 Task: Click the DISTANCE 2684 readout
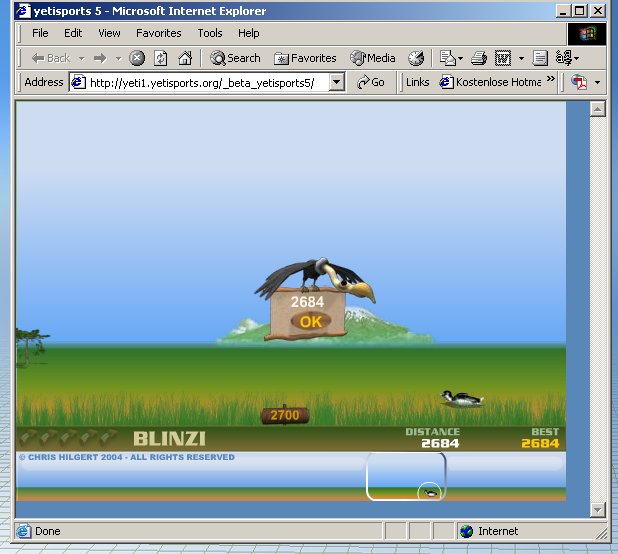(x=433, y=438)
